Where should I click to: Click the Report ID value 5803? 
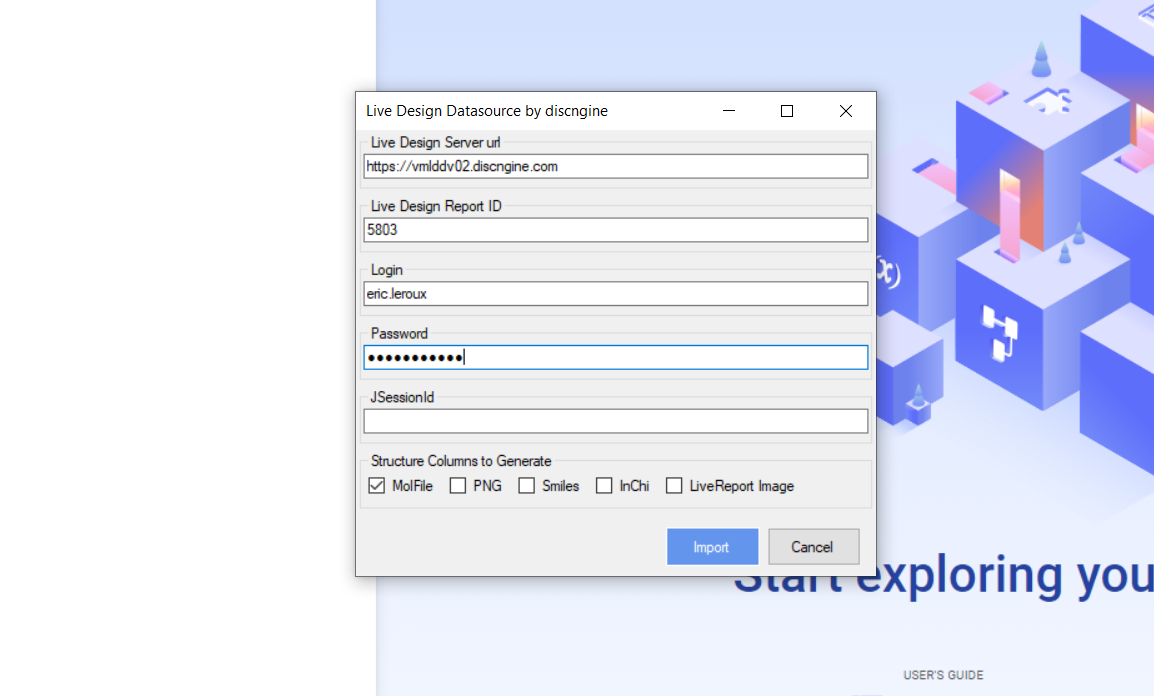pos(381,229)
